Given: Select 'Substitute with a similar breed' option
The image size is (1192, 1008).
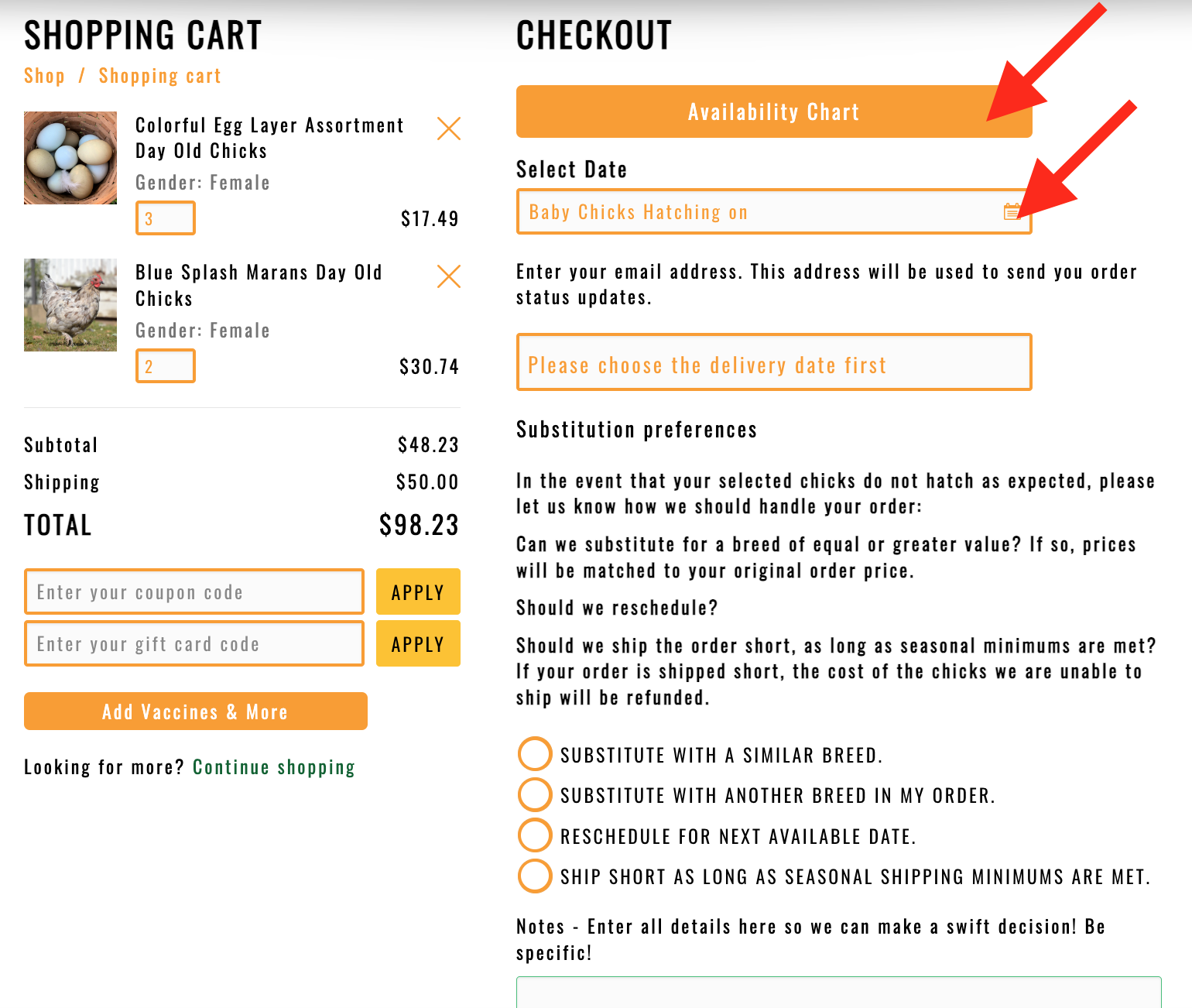Looking at the screenshot, I should tap(535, 754).
